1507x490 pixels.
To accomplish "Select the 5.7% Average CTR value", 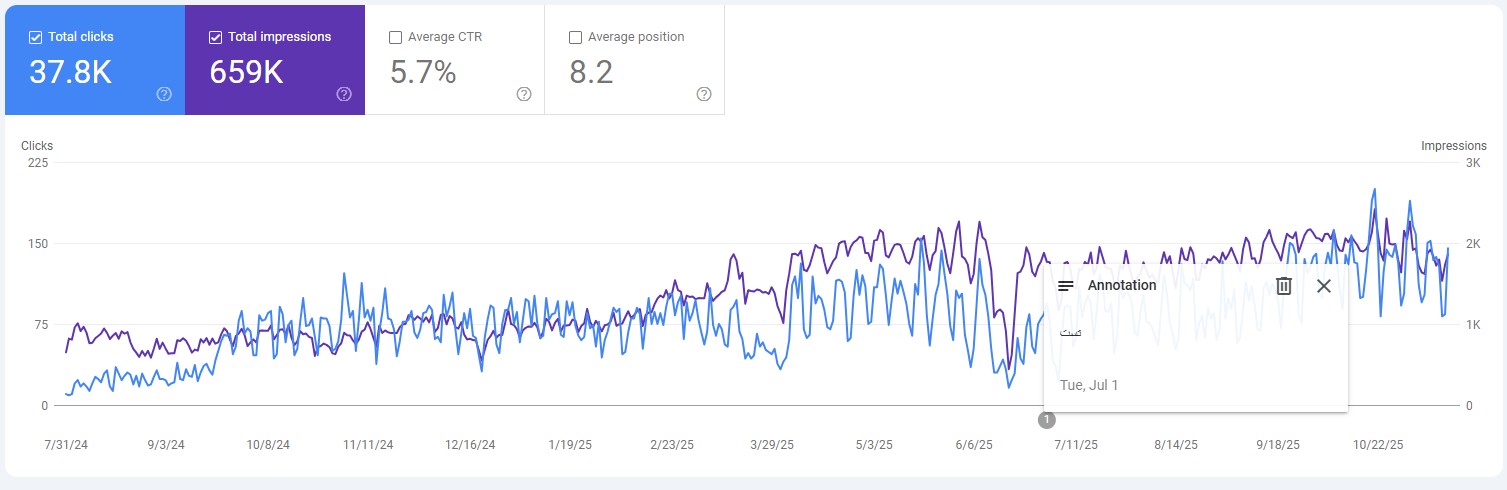I will tap(423, 73).
